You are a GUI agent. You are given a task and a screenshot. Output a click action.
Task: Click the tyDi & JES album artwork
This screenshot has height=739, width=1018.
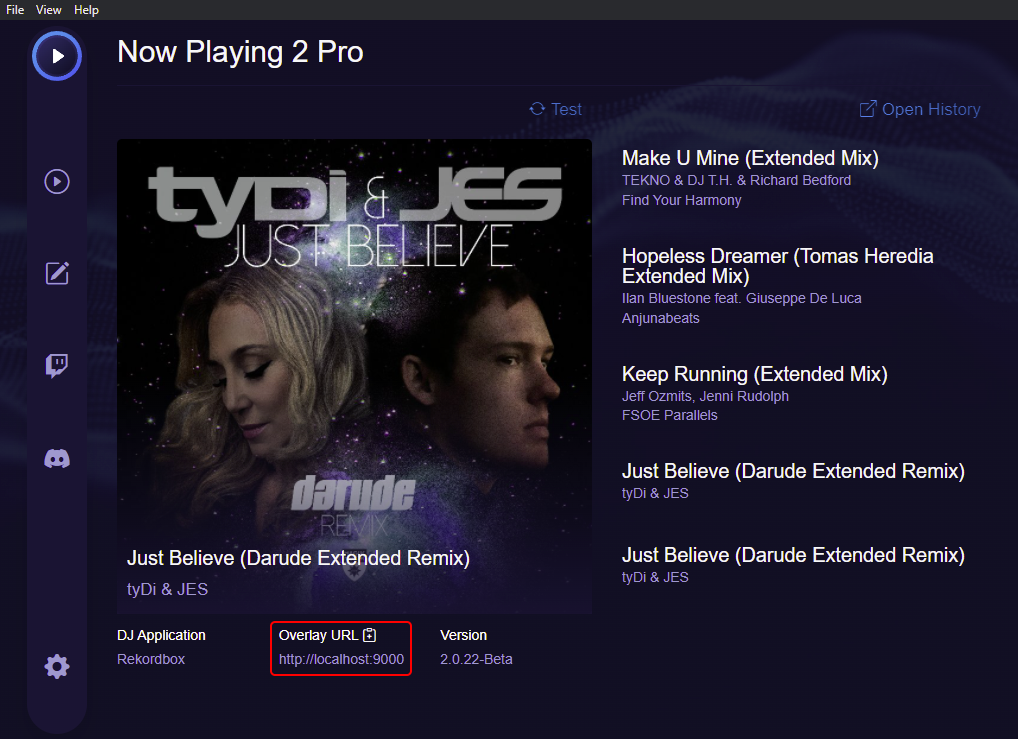[354, 376]
